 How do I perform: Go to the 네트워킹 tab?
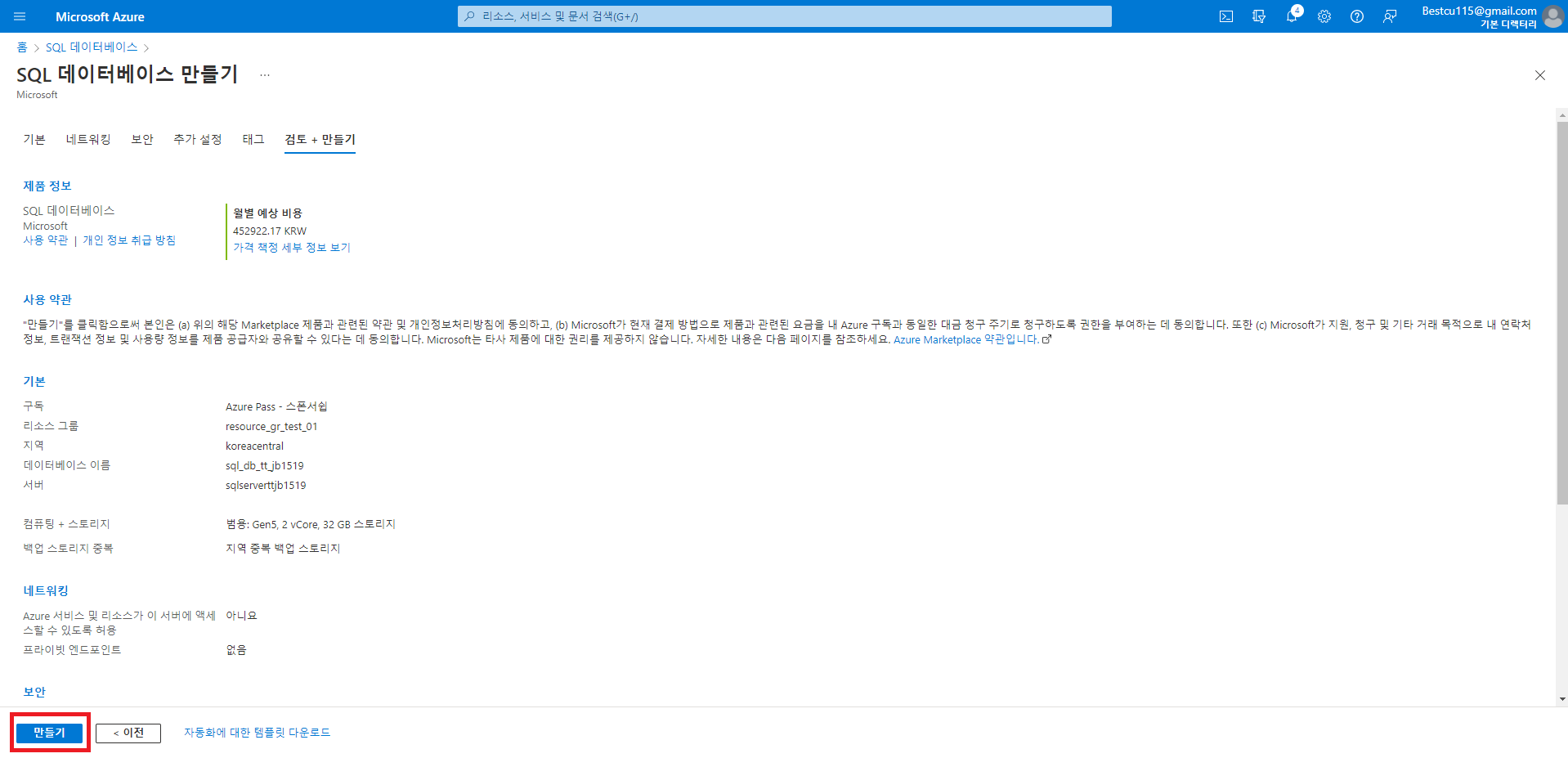(x=88, y=140)
